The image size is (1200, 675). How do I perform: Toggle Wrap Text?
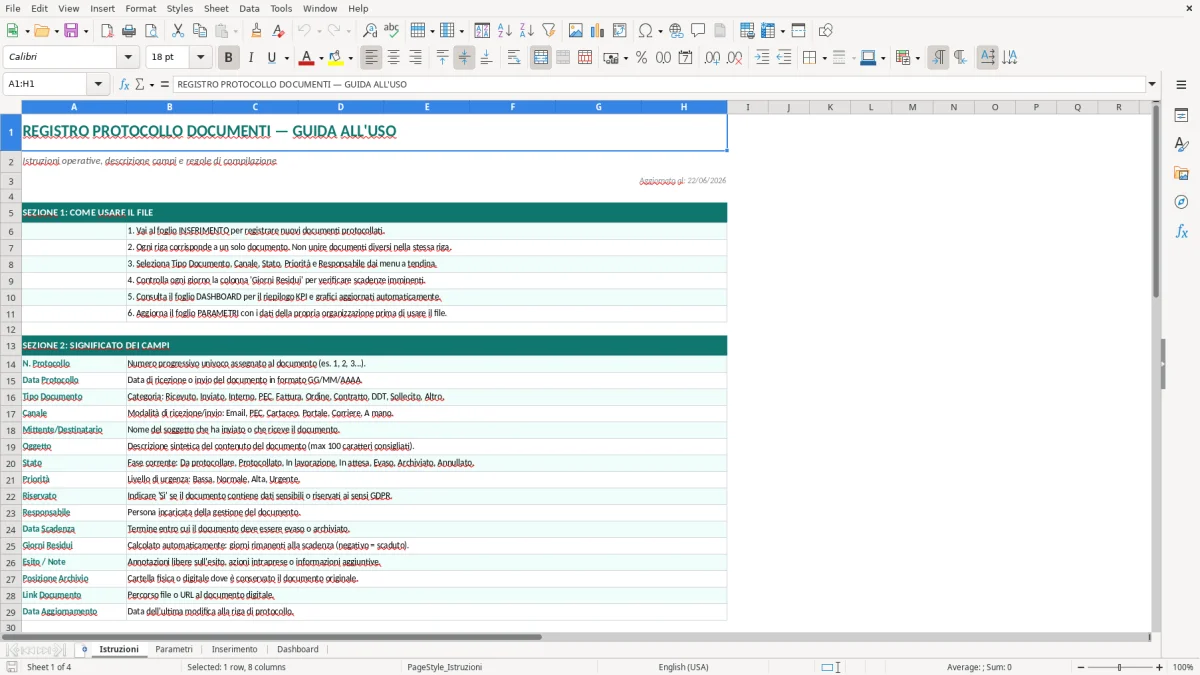pyautogui.click(x=514, y=58)
